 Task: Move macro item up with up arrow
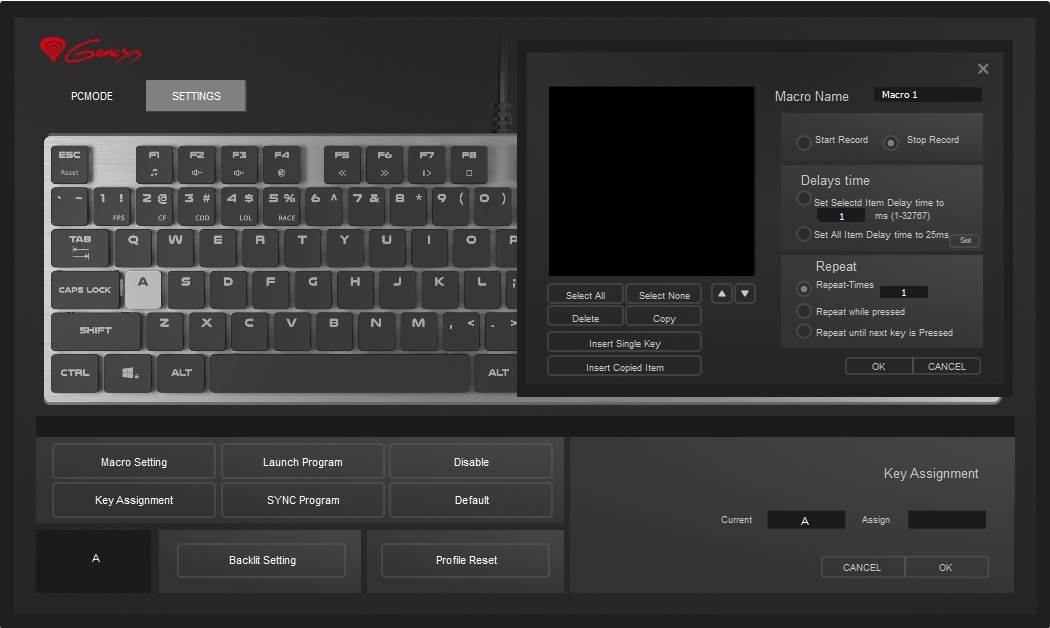(x=722, y=294)
